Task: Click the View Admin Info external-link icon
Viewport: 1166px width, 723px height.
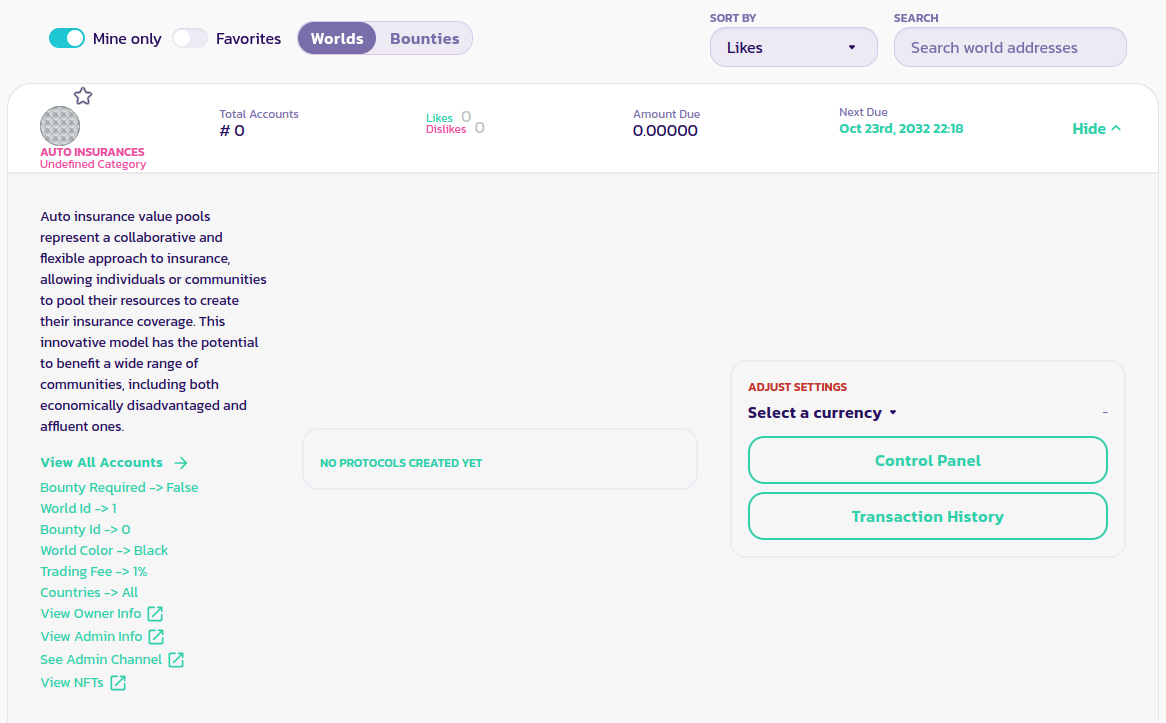Action: tap(156, 637)
